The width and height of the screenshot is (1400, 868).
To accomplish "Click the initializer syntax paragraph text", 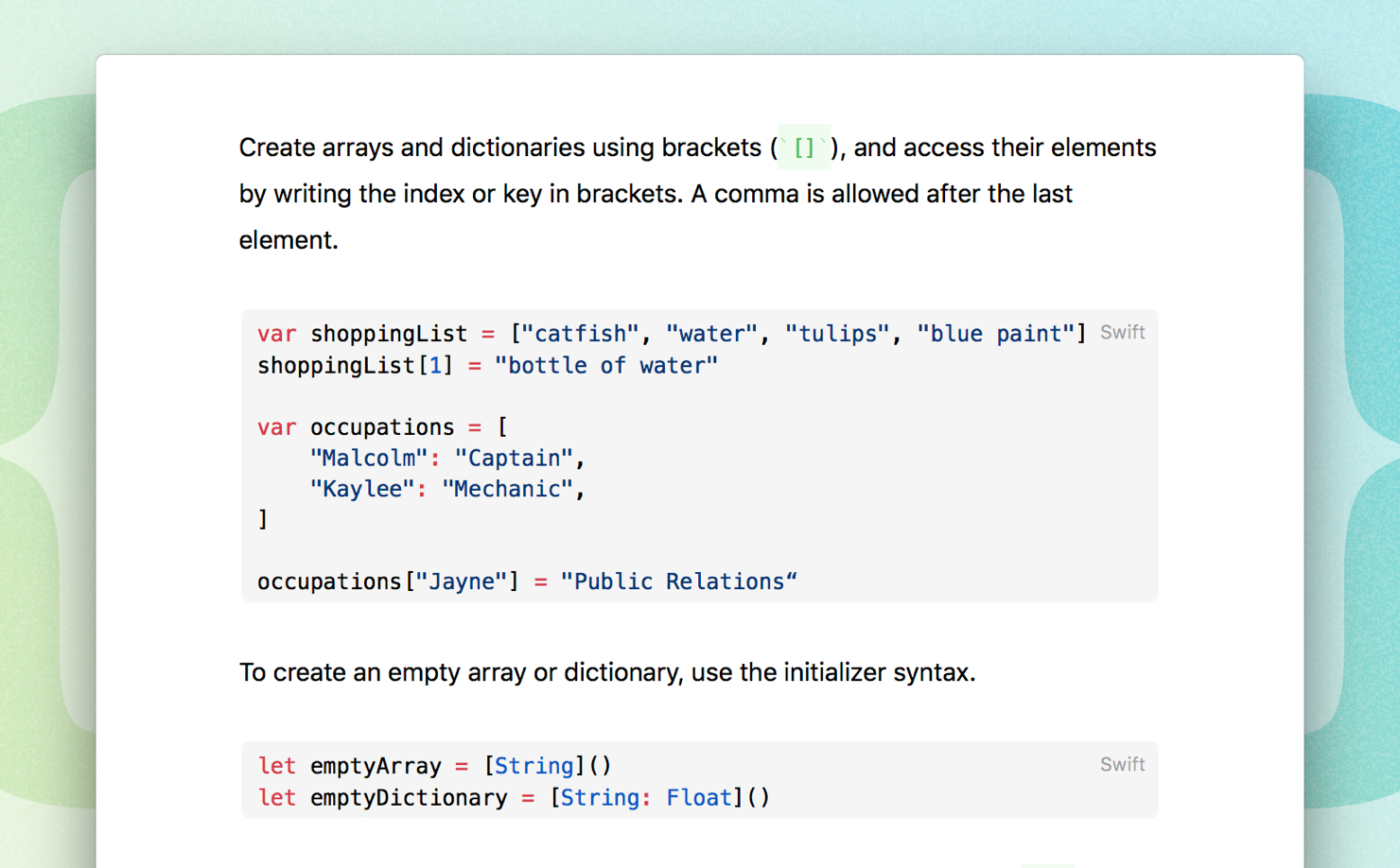I will pos(606,672).
